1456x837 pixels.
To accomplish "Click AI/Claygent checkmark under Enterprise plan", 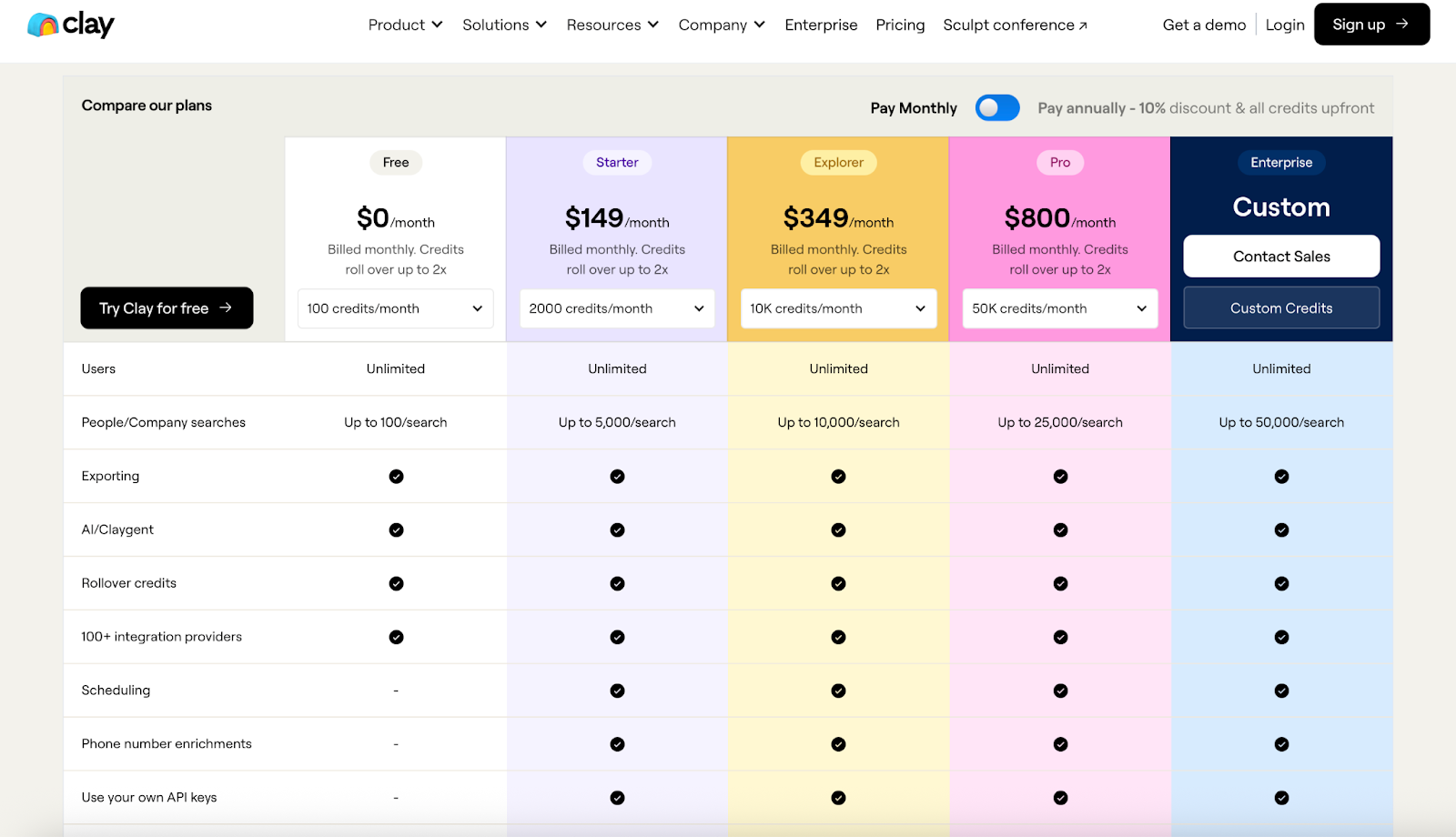I will point(1281,529).
